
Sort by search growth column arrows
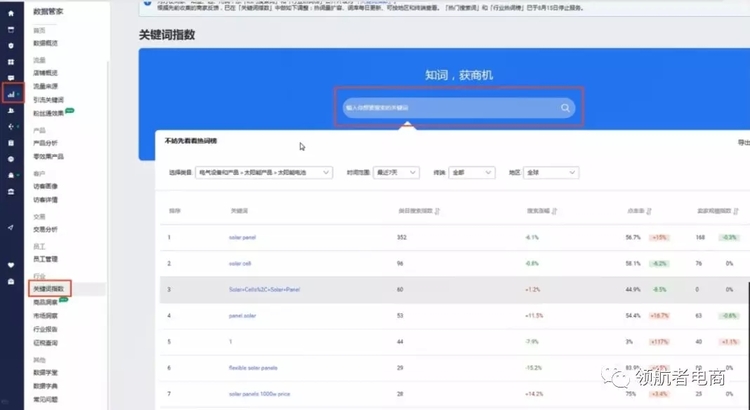click(x=554, y=211)
